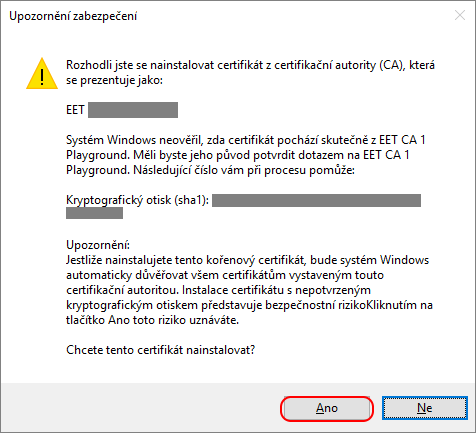Click the dialog title 'Upozornění zabezpečení'
The image size is (476, 433).
73,16
